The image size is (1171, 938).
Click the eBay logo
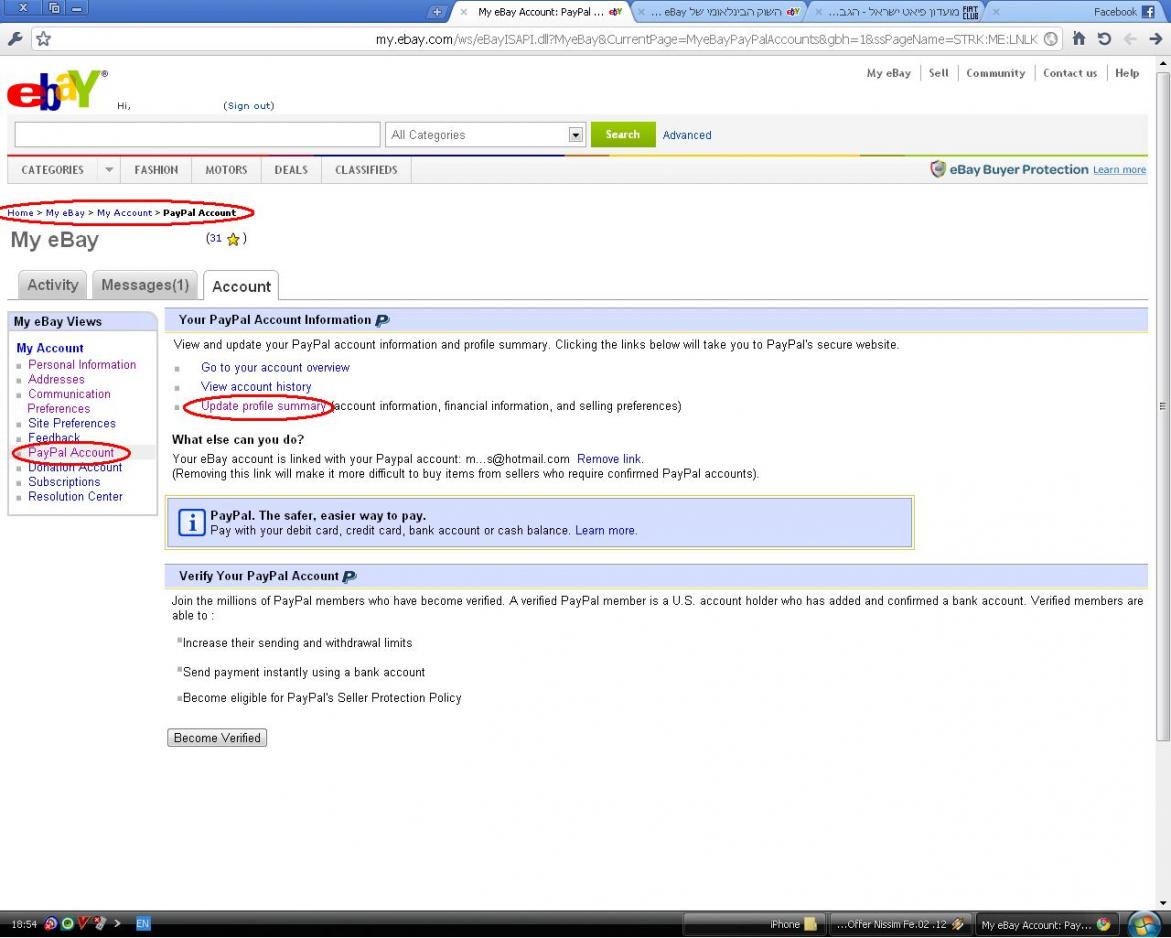(x=55, y=91)
